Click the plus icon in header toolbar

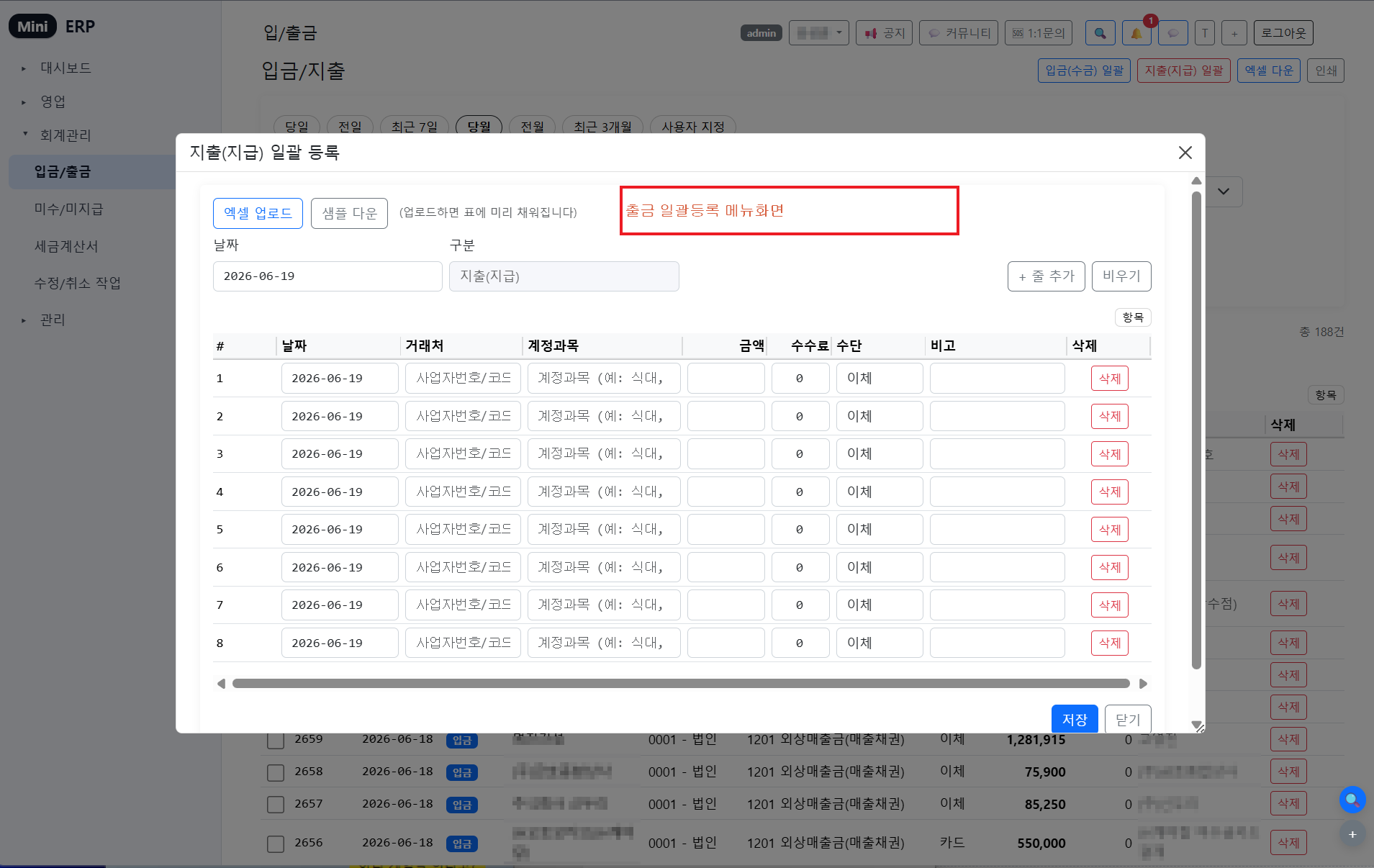tap(1234, 33)
